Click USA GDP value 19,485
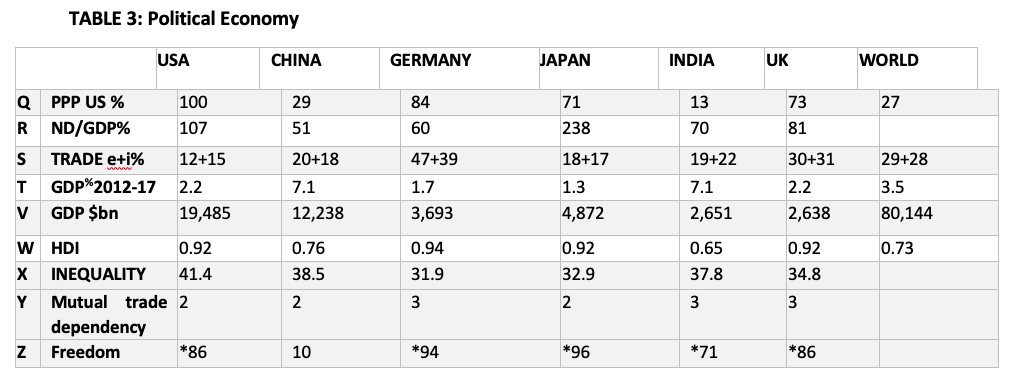This screenshot has height=384, width=1019. pyautogui.click(x=205, y=213)
